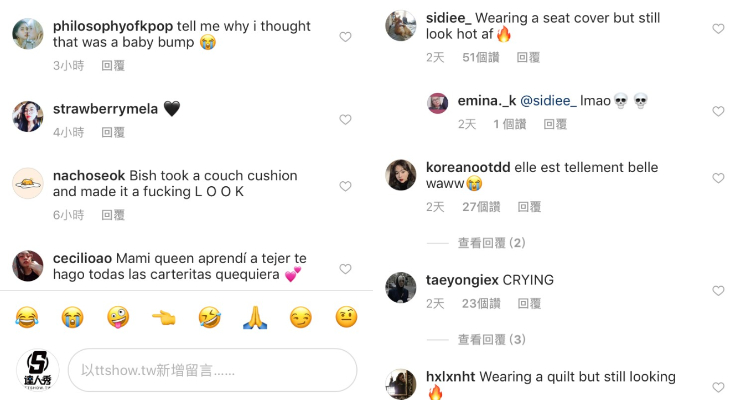The image size is (746, 400).
Task: Like philosophyofkpop's baby bump comment
Action: 345,37
